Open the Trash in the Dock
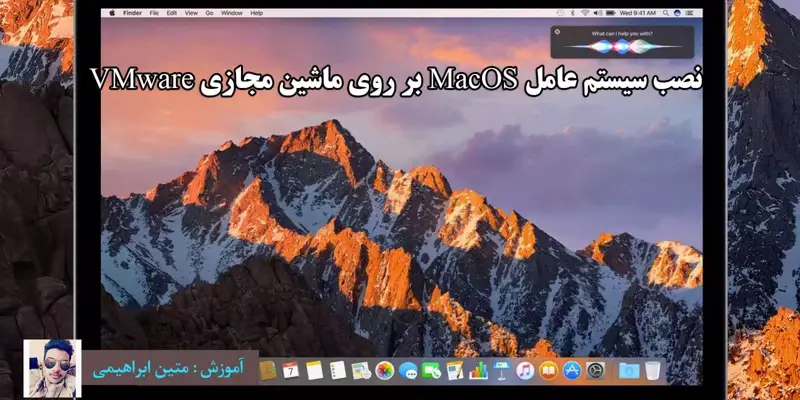Viewport: 800px width, 400px height. pos(653,370)
